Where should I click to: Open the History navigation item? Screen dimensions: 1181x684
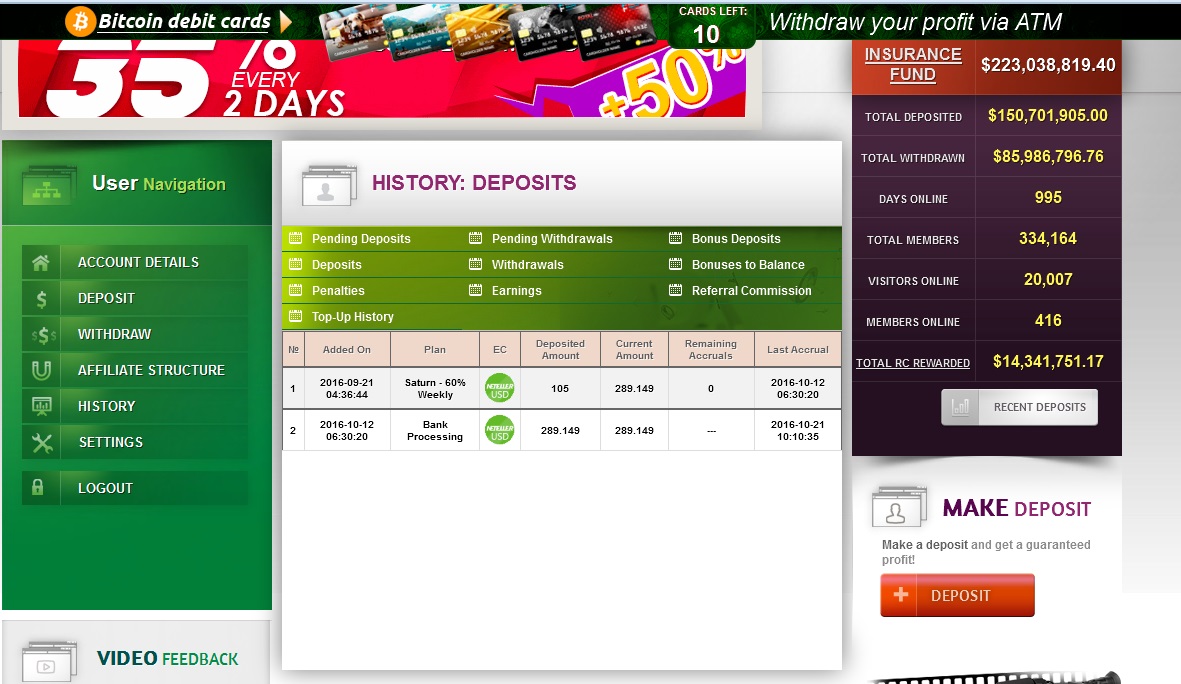tap(106, 406)
